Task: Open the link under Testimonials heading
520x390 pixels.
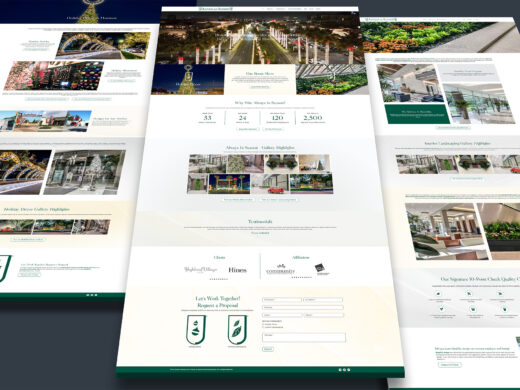Action: click(260, 233)
